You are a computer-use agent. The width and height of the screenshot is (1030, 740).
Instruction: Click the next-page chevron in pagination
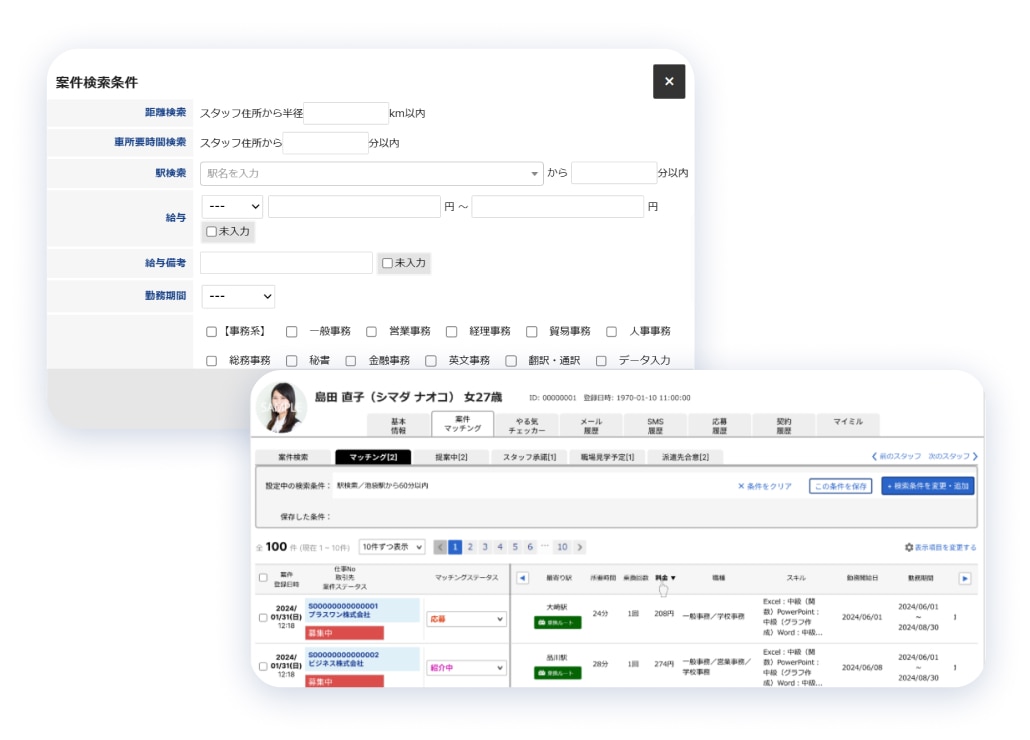[581, 546]
